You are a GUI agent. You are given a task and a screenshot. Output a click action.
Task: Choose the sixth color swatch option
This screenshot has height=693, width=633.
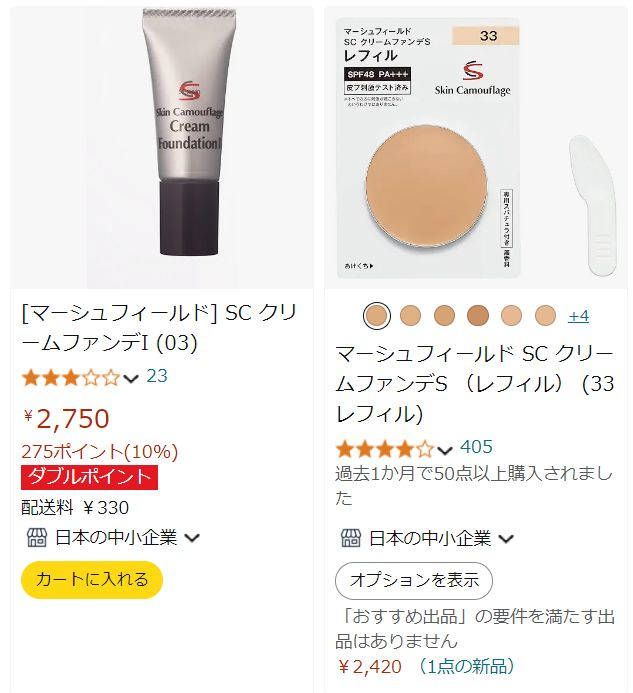click(545, 316)
